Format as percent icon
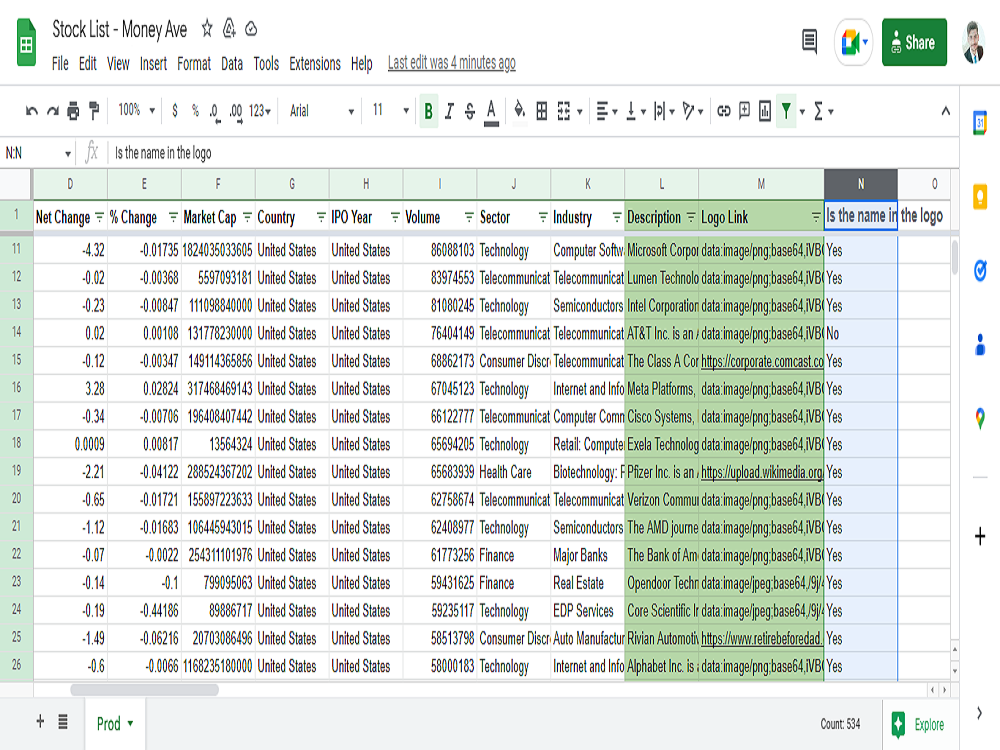 [195, 111]
